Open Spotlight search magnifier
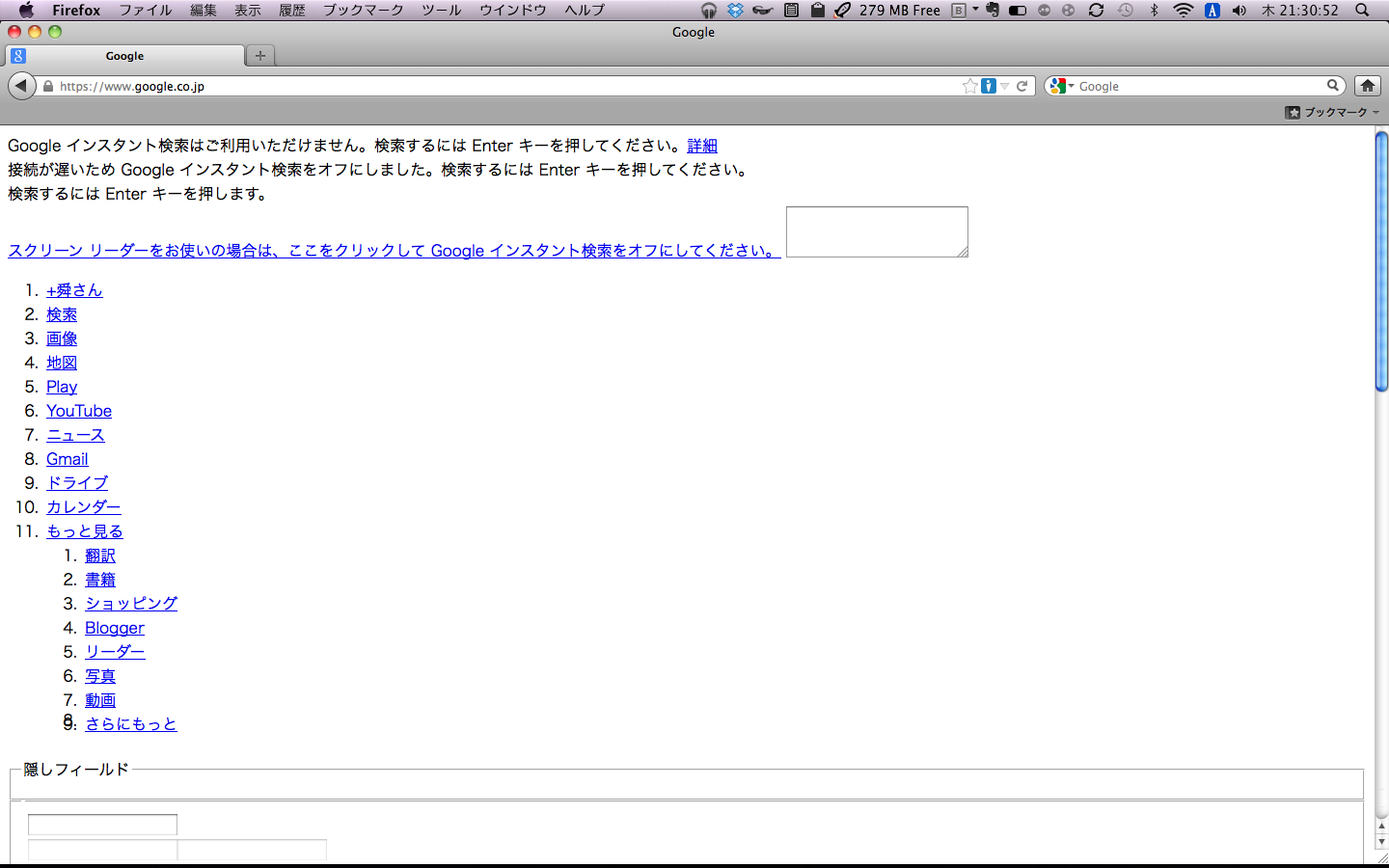Viewport: 1389px width, 868px height. coord(1362,10)
